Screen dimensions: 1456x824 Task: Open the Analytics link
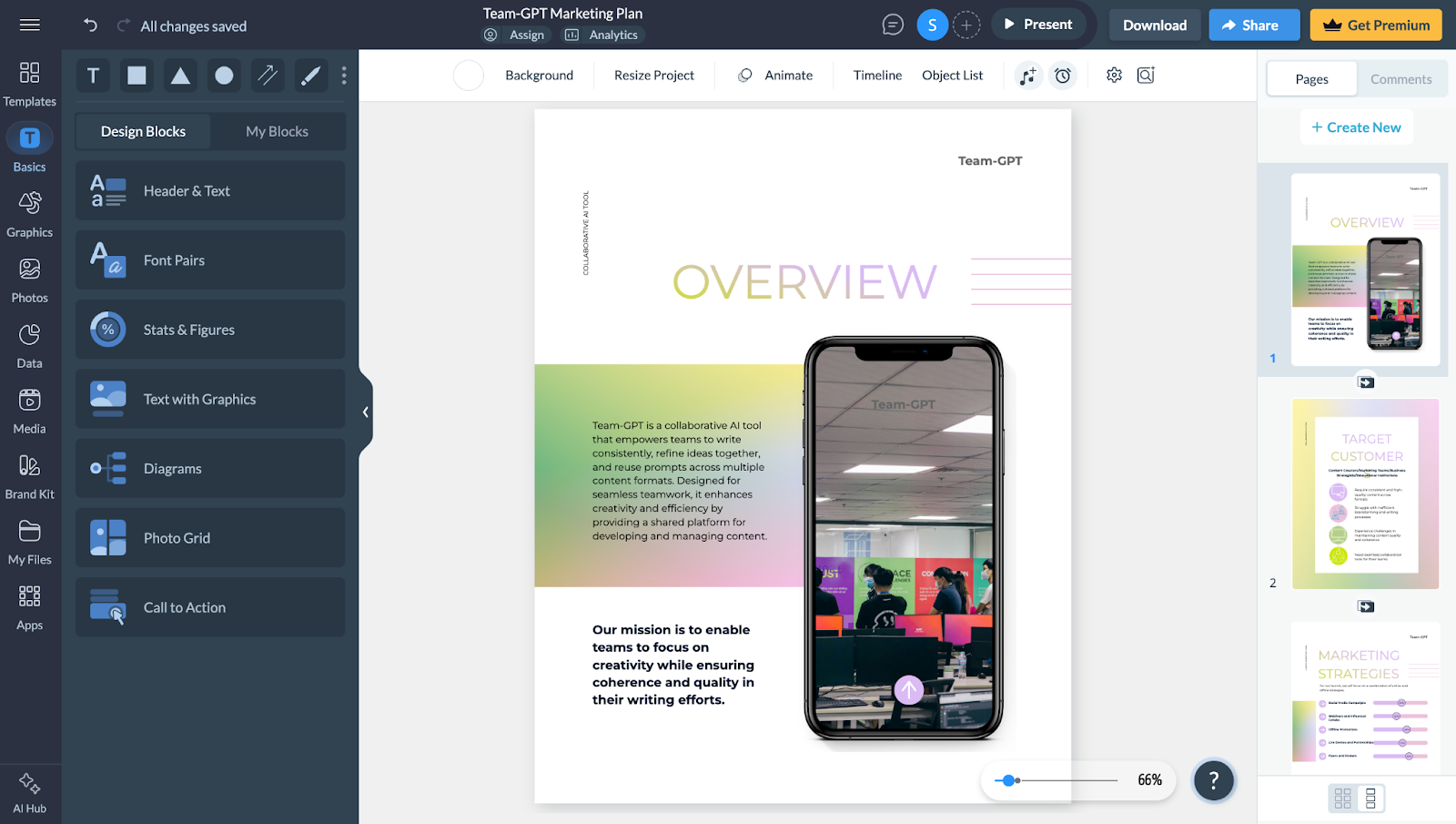(602, 35)
